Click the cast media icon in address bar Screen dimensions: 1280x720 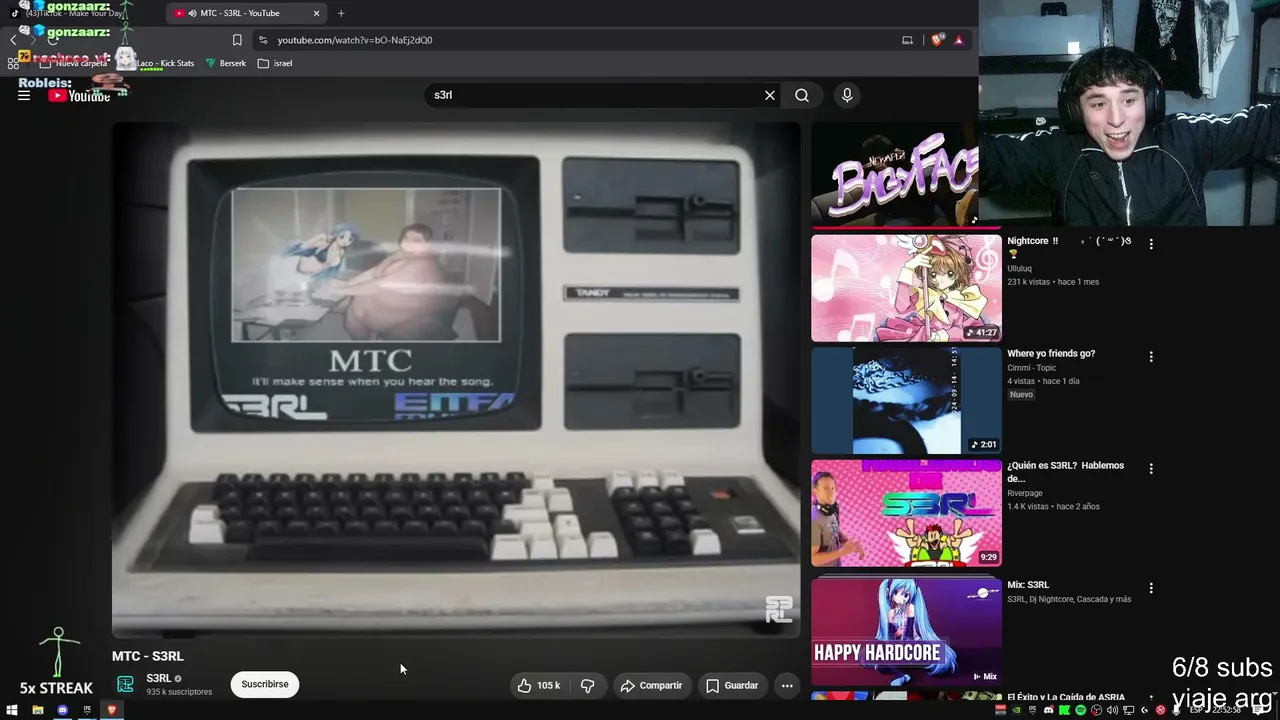tap(907, 40)
